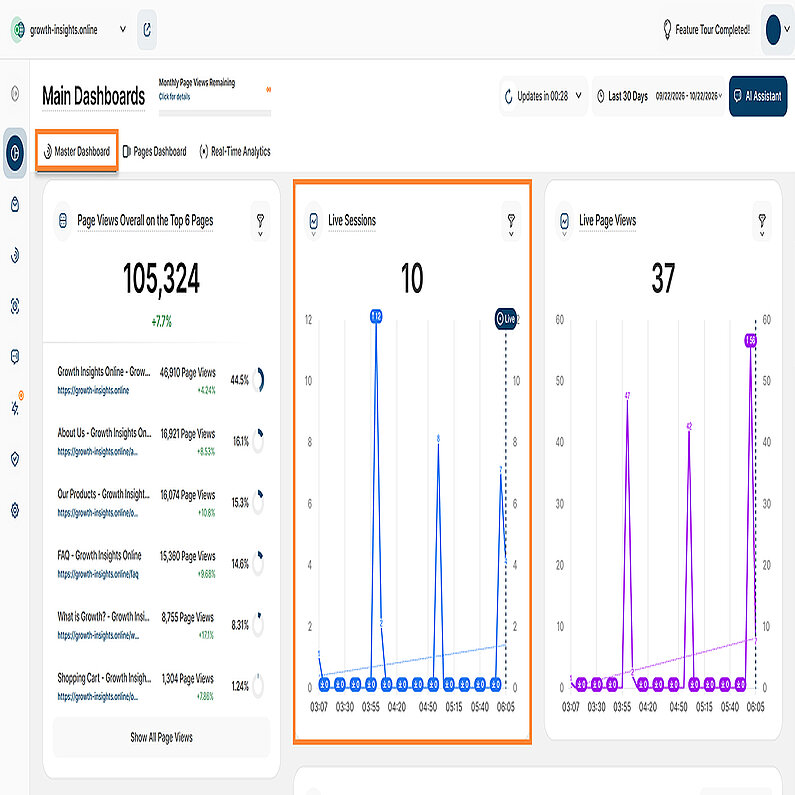The image size is (795, 795).
Task: Click the clock icon by Last 30 Days
Action: pos(601,96)
